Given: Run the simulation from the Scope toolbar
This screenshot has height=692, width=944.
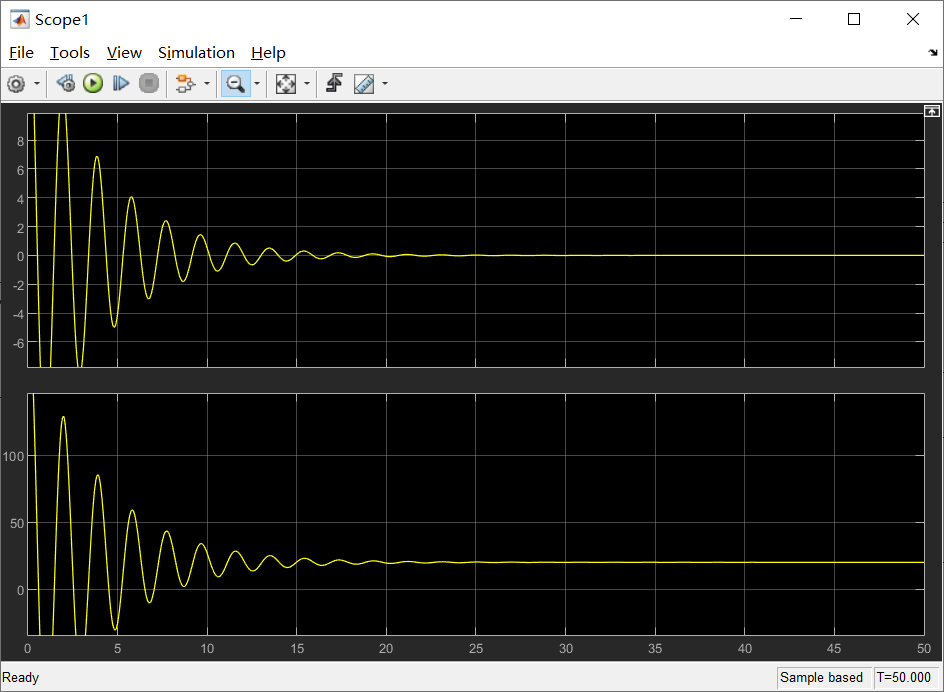Looking at the screenshot, I should [x=92, y=83].
